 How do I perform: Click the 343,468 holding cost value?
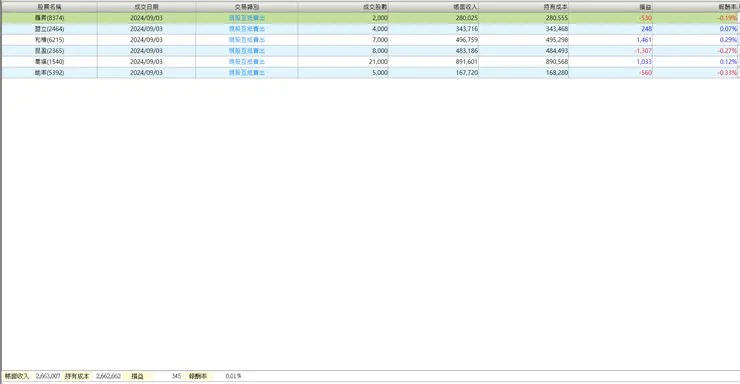(x=557, y=29)
